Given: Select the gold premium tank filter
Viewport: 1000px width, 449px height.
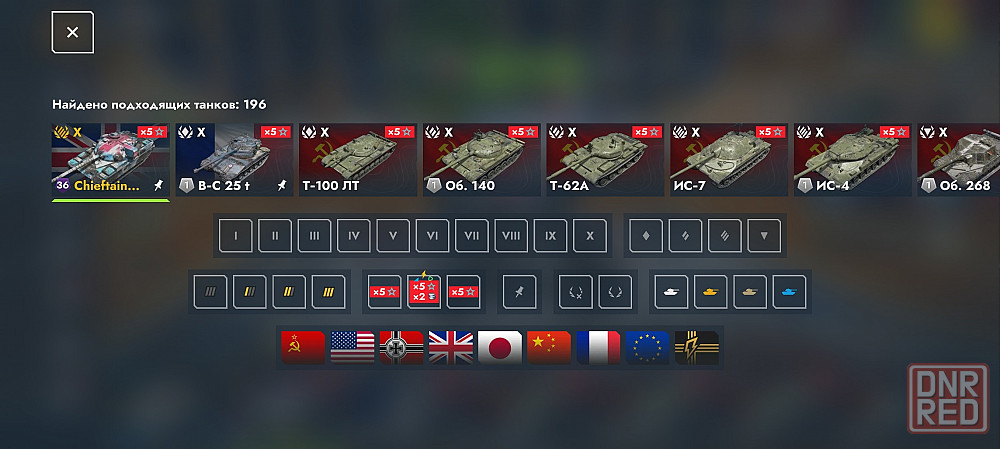Looking at the screenshot, I should pyautogui.click(x=711, y=292).
